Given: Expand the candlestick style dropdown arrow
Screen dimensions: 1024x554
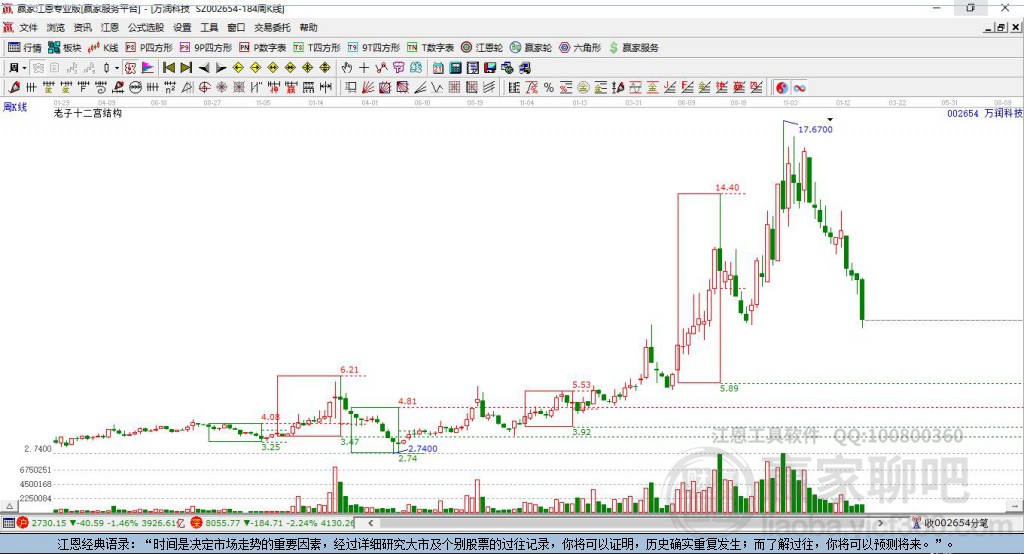Looking at the screenshot, I should 117,68.
